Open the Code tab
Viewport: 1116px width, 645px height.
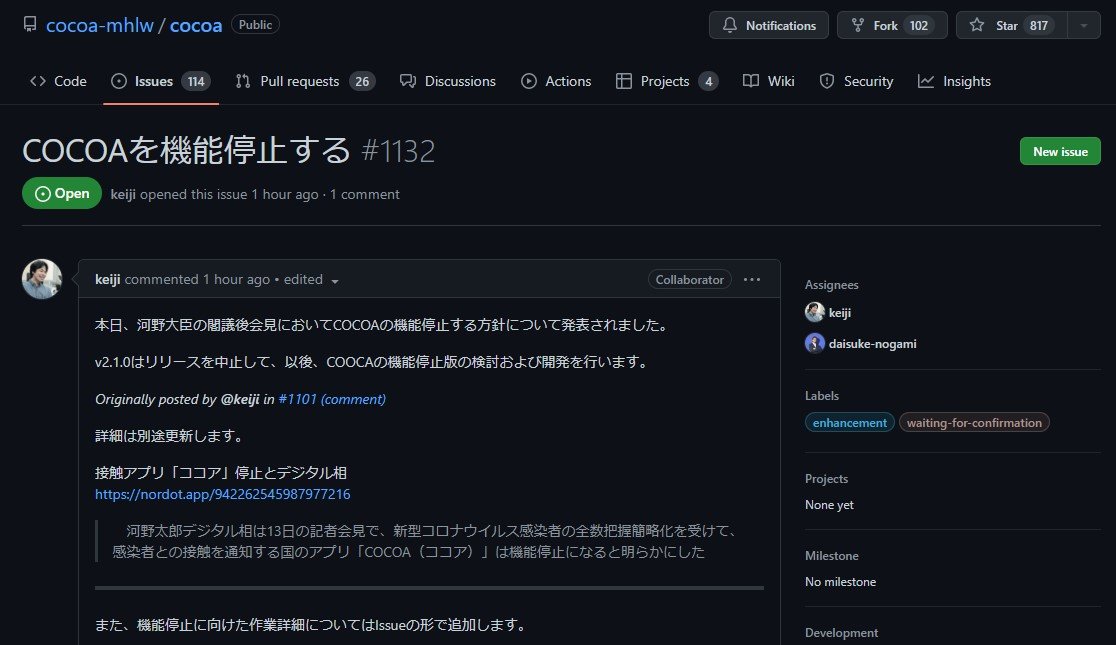59,81
